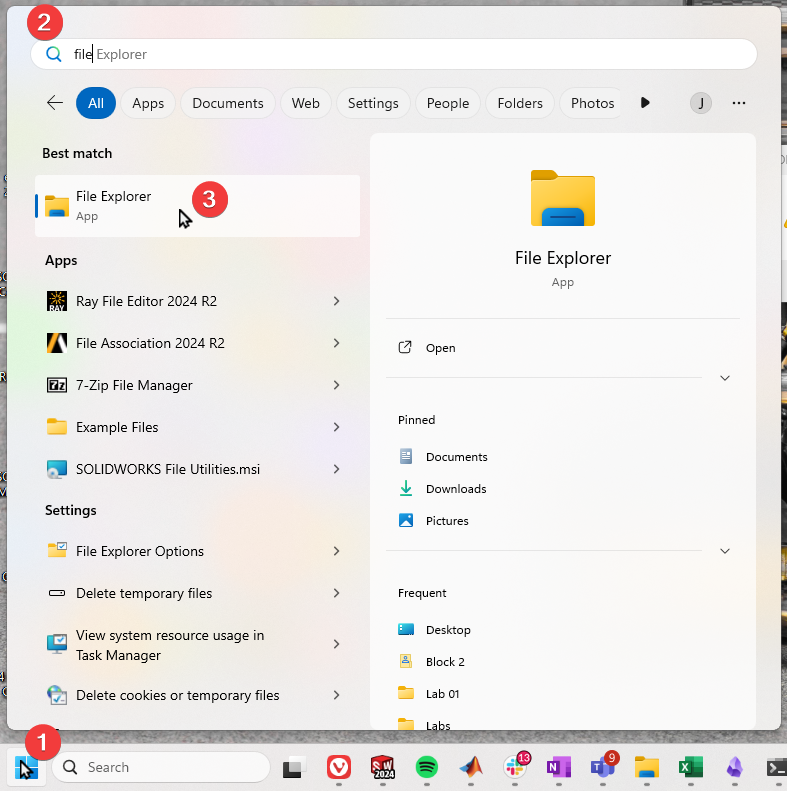The width and height of the screenshot is (787, 791).
Task: Select File Explorer best match result
Action: pos(197,205)
